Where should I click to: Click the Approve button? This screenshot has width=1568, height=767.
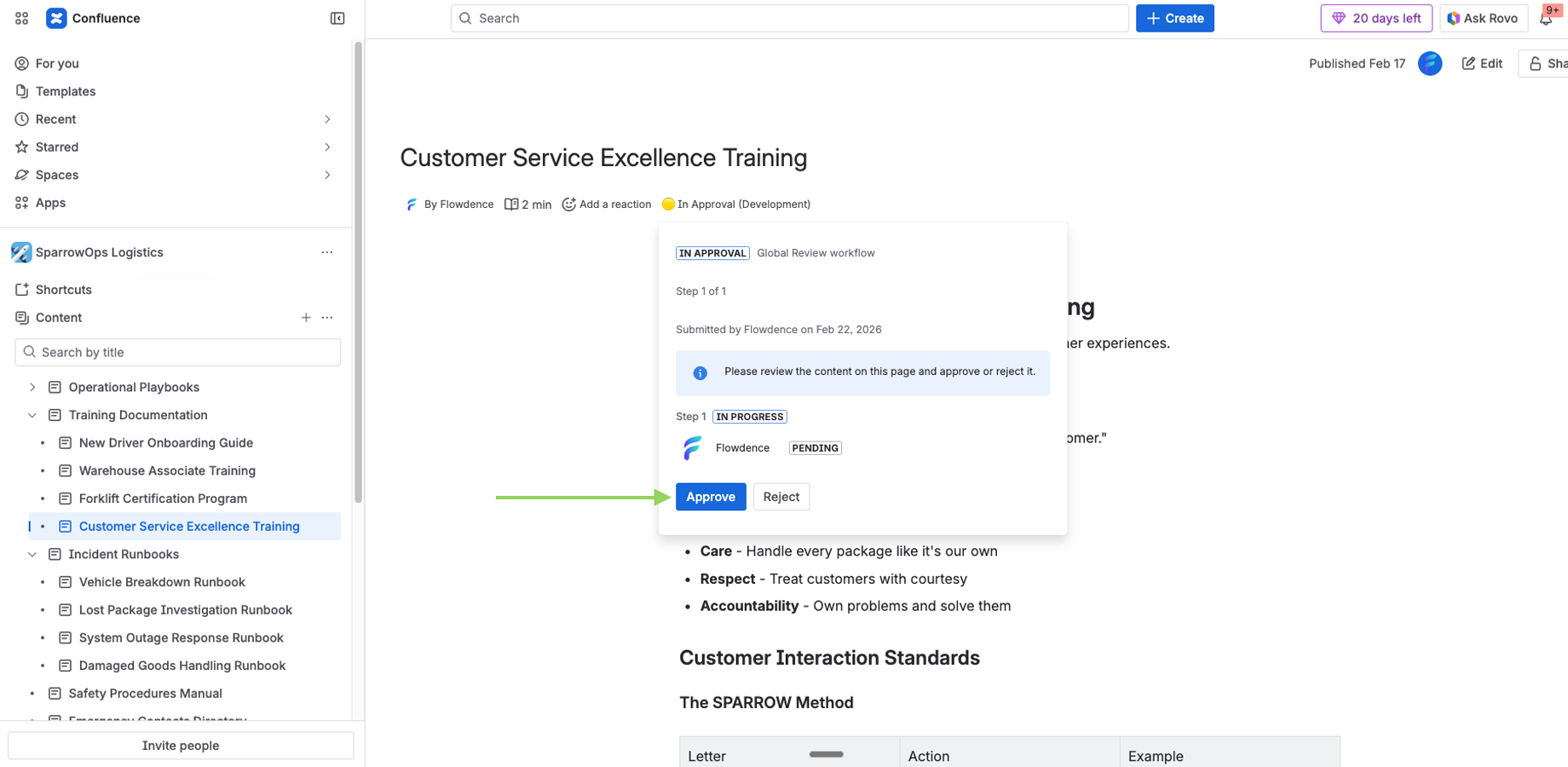711,497
